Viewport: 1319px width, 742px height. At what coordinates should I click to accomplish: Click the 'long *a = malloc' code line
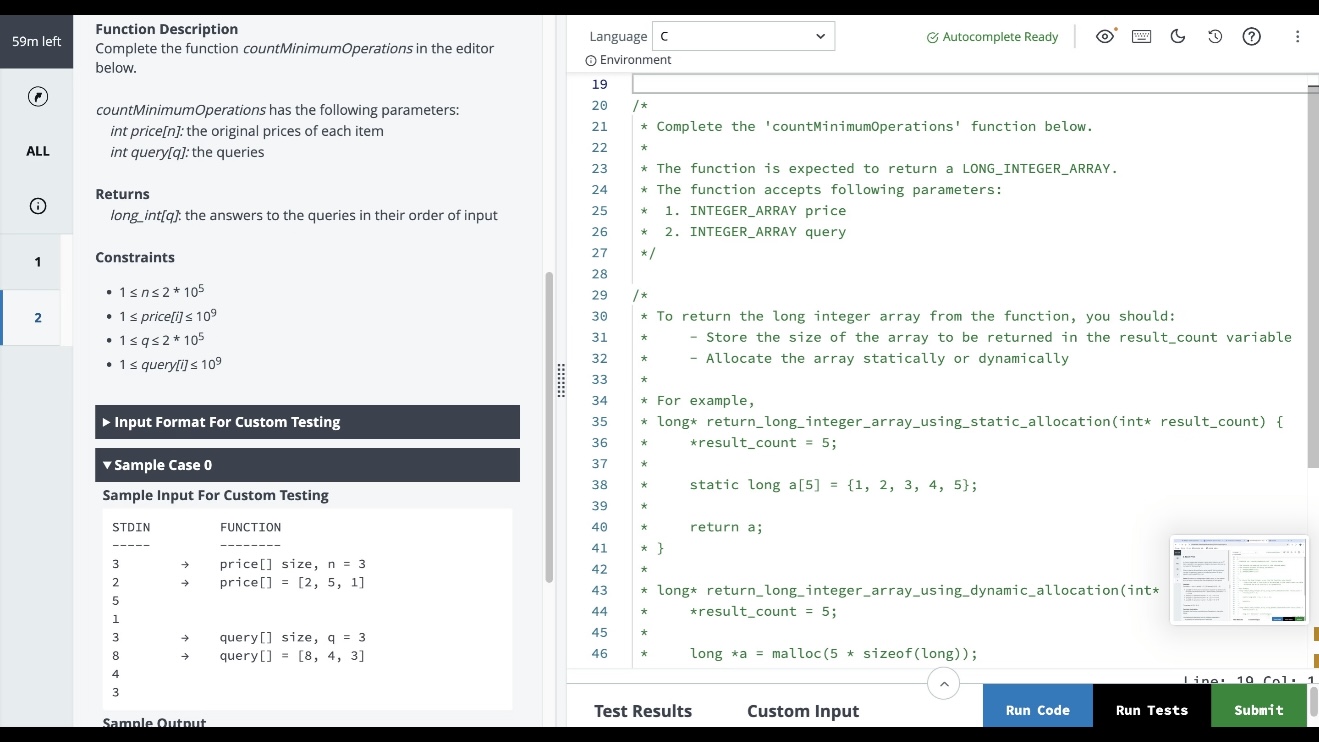[x=833, y=653]
